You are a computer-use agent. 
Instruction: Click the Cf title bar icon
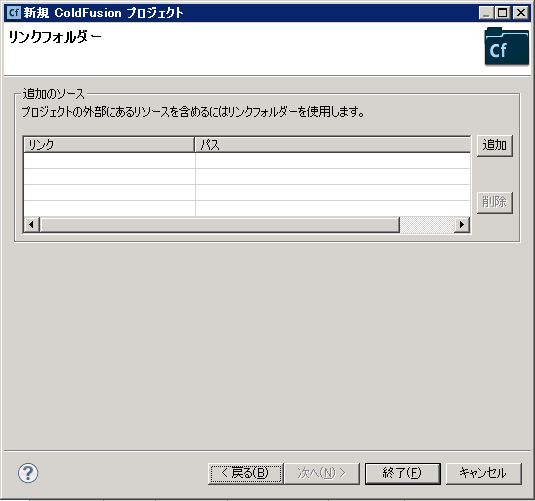pos(14,13)
